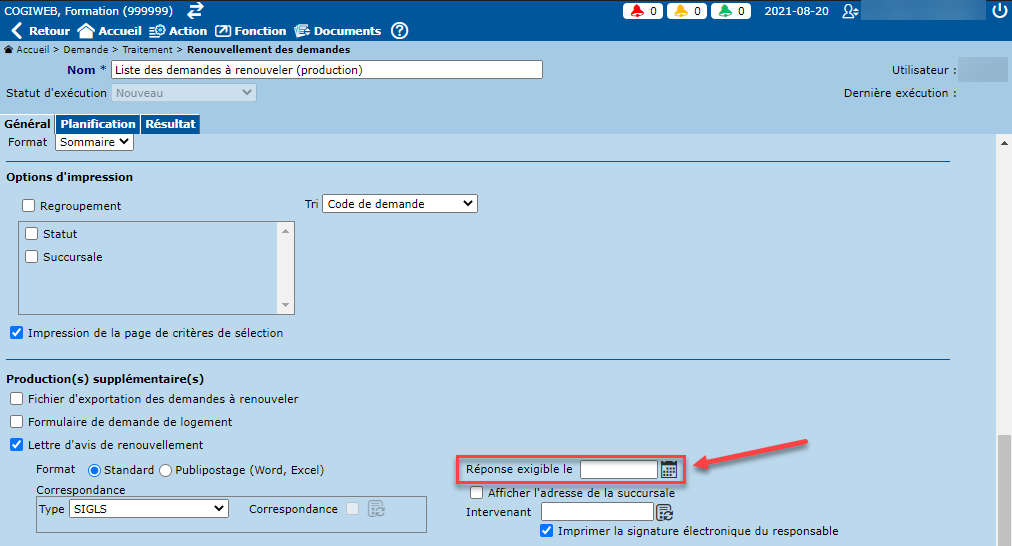1012x546 pixels.
Task: Click the red alert bell indicator
Action: coord(643,11)
